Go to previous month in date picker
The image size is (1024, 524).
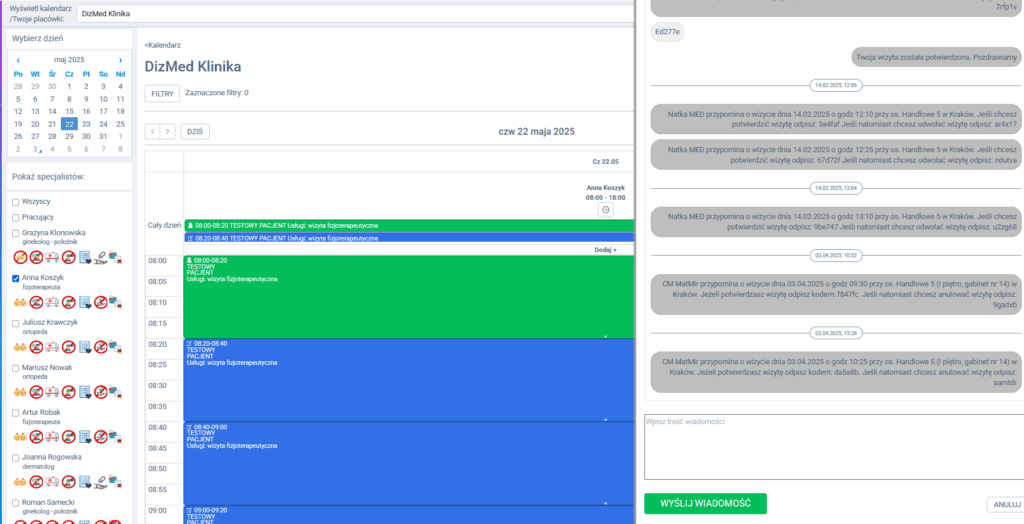[18, 60]
